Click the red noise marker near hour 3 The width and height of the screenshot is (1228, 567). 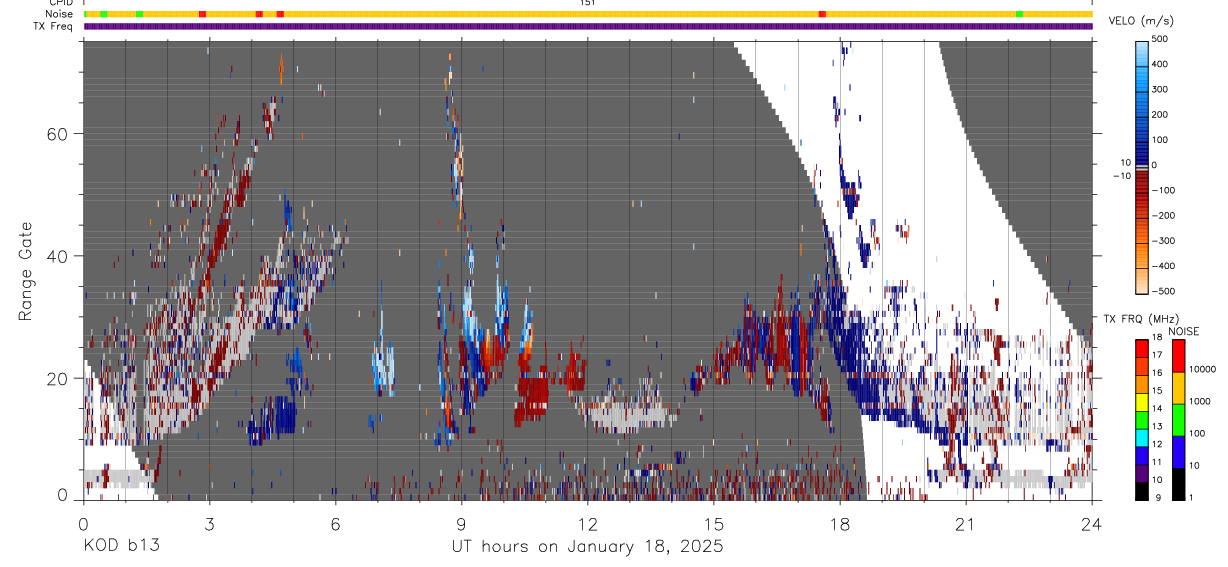(202, 14)
